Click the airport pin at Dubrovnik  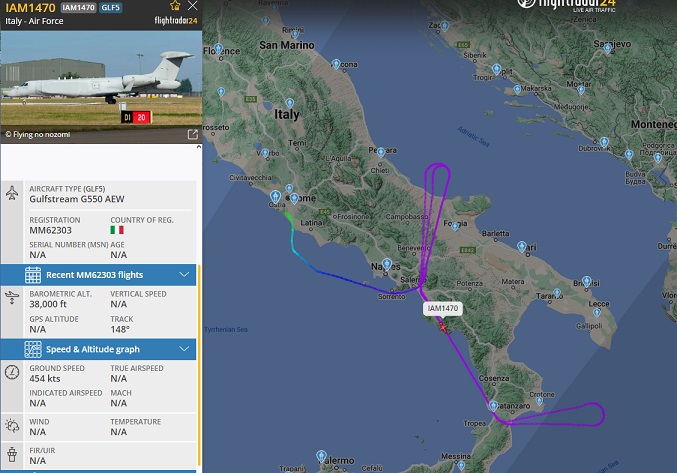pyautogui.click(x=604, y=142)
